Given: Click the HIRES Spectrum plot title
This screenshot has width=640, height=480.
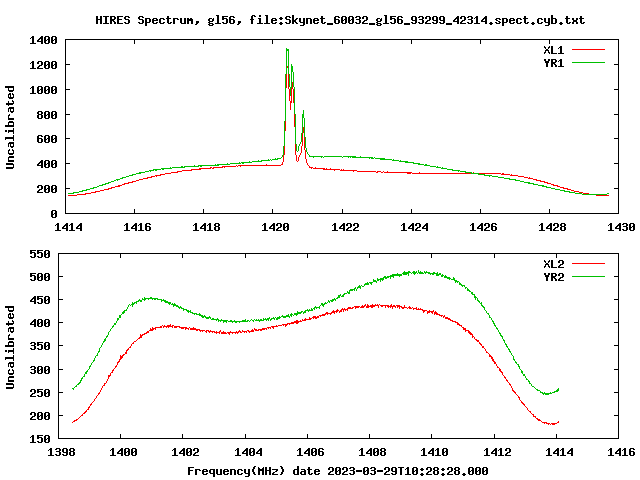Looking at the screenshot, I should [x=340, y=20].
